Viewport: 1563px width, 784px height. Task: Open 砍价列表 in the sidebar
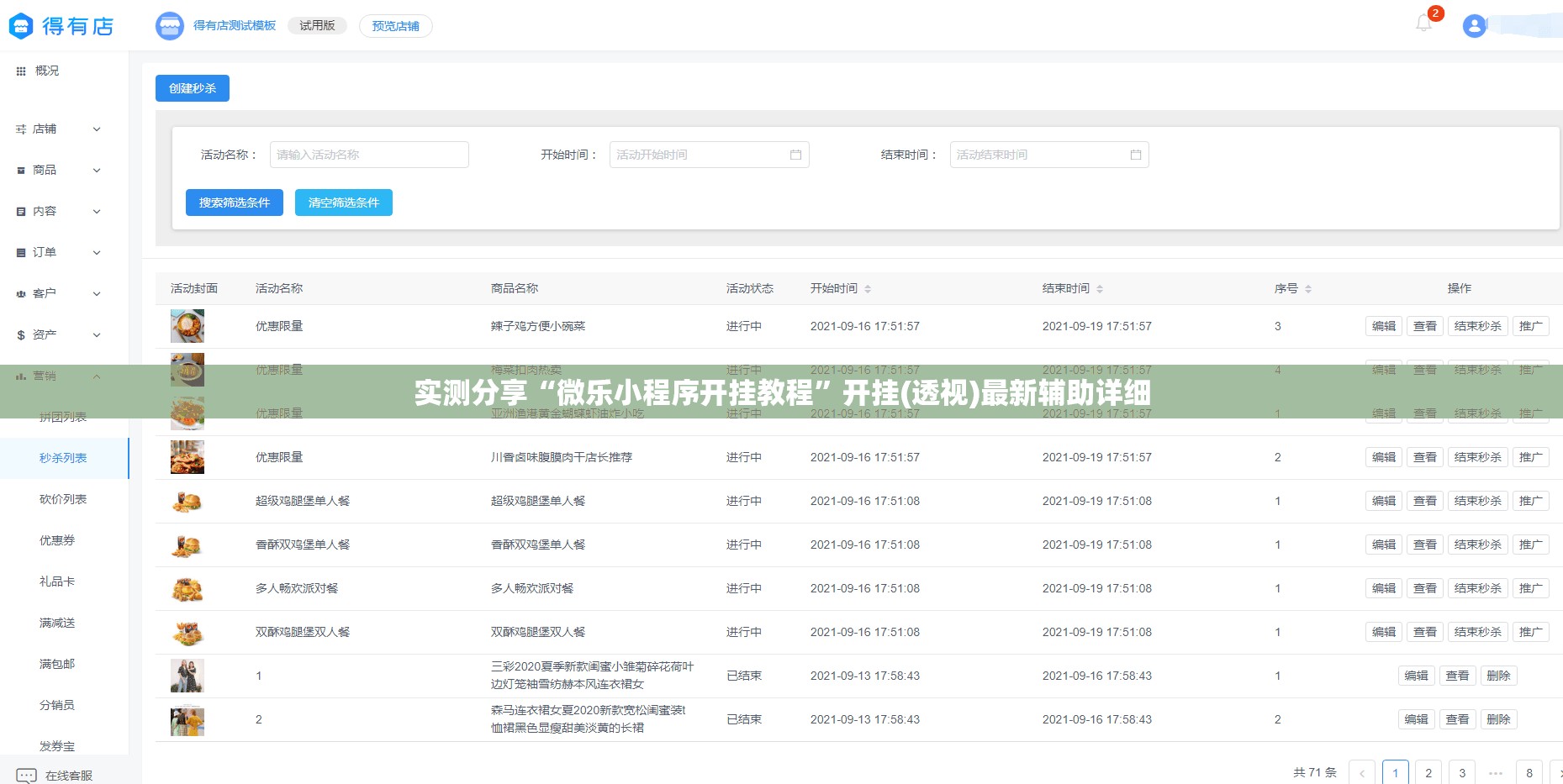click(63, 499)
